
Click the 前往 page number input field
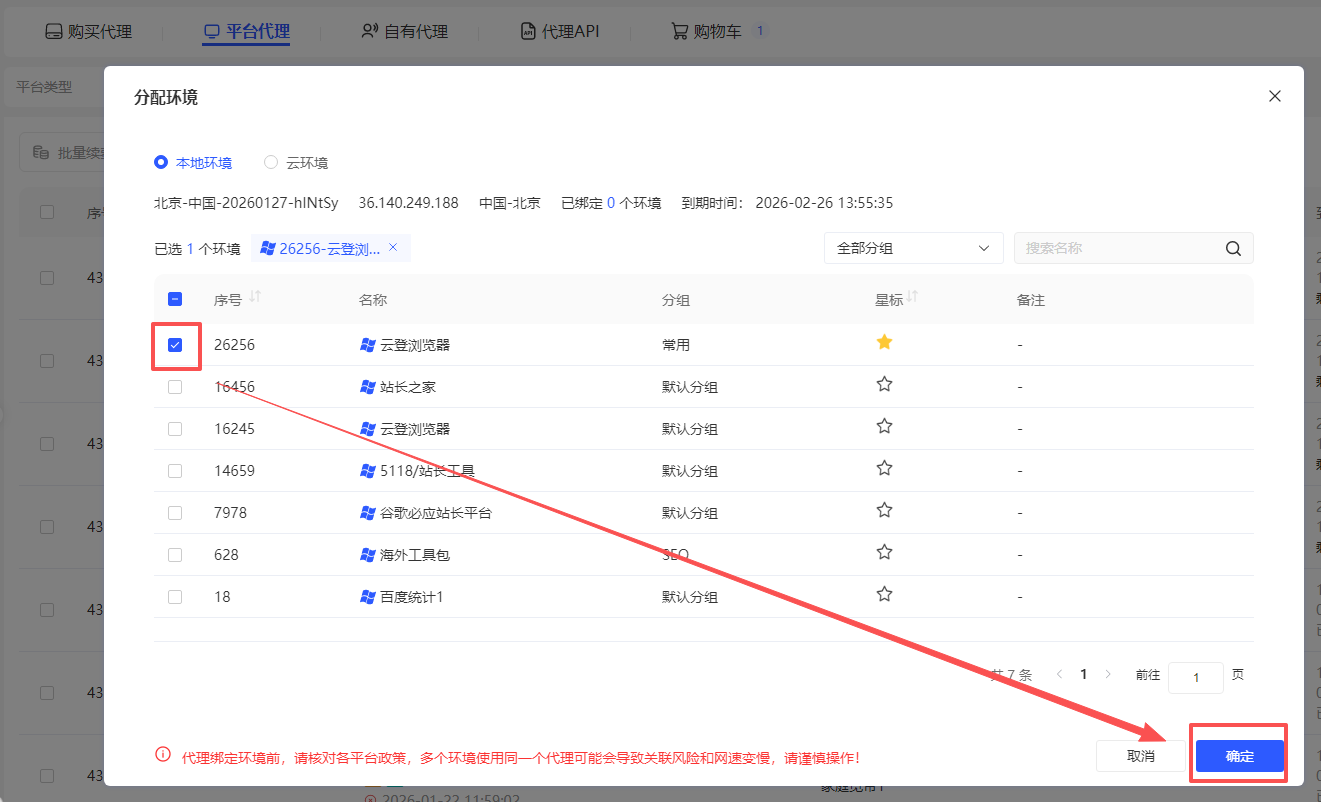click(x=1196, y=677)
